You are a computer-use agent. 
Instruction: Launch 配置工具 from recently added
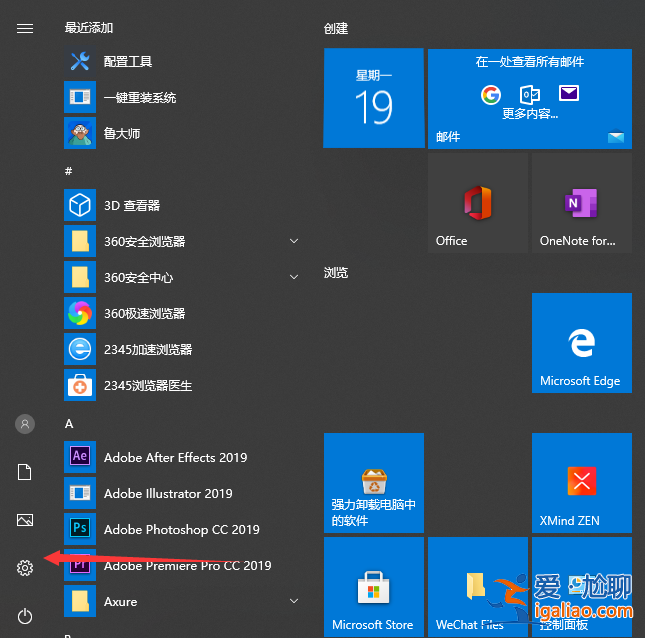[x=183, y=62]
